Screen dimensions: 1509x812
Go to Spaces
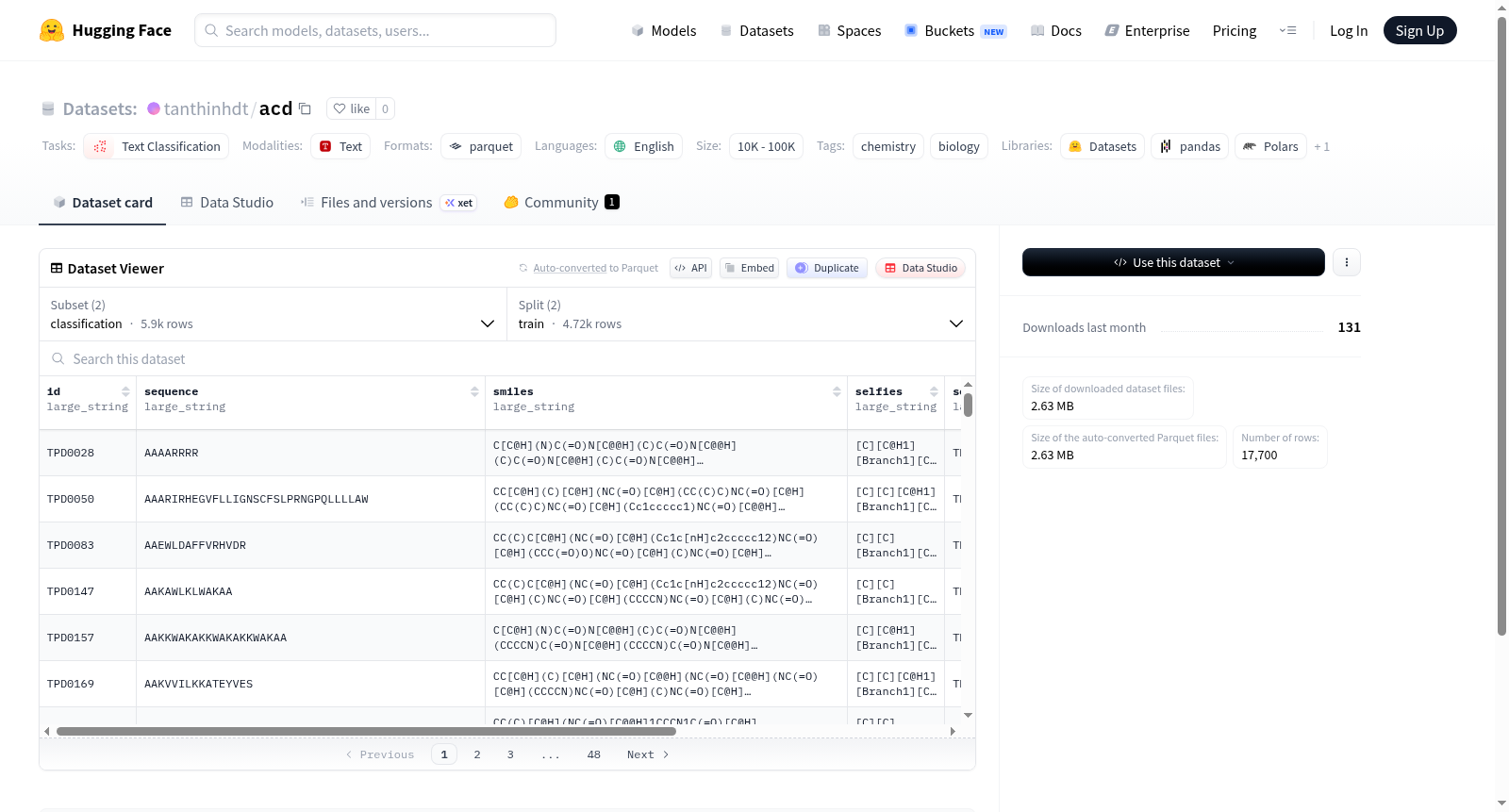[850, 30]
